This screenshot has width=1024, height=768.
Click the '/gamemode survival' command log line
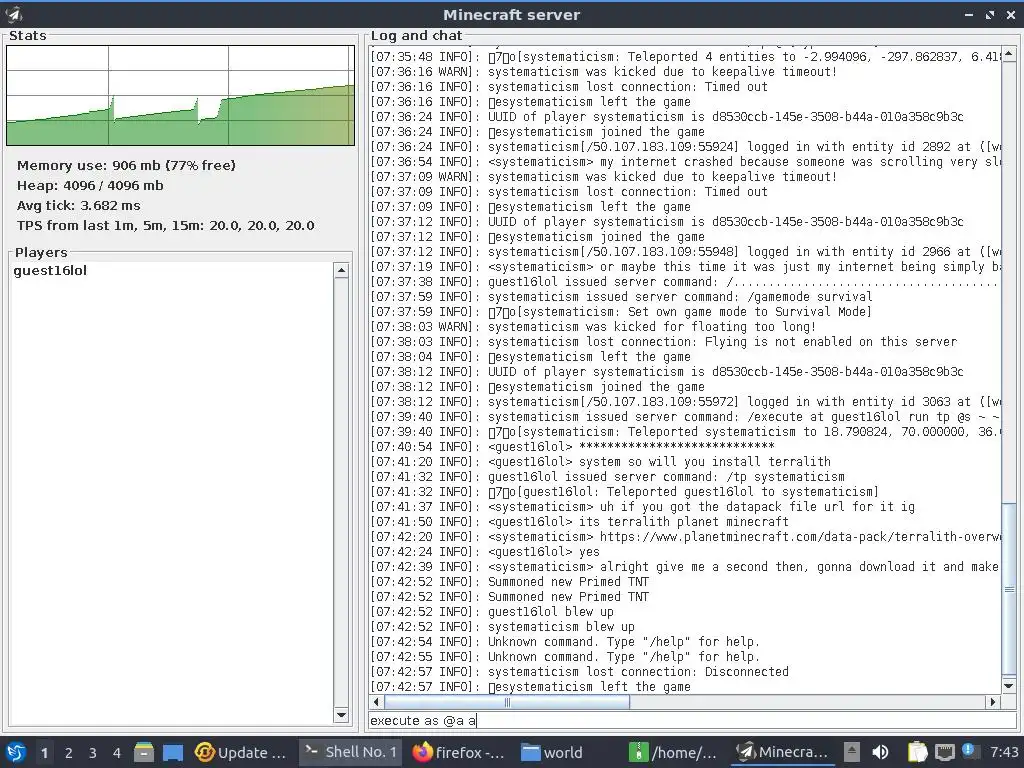click(x=621, y=296)
